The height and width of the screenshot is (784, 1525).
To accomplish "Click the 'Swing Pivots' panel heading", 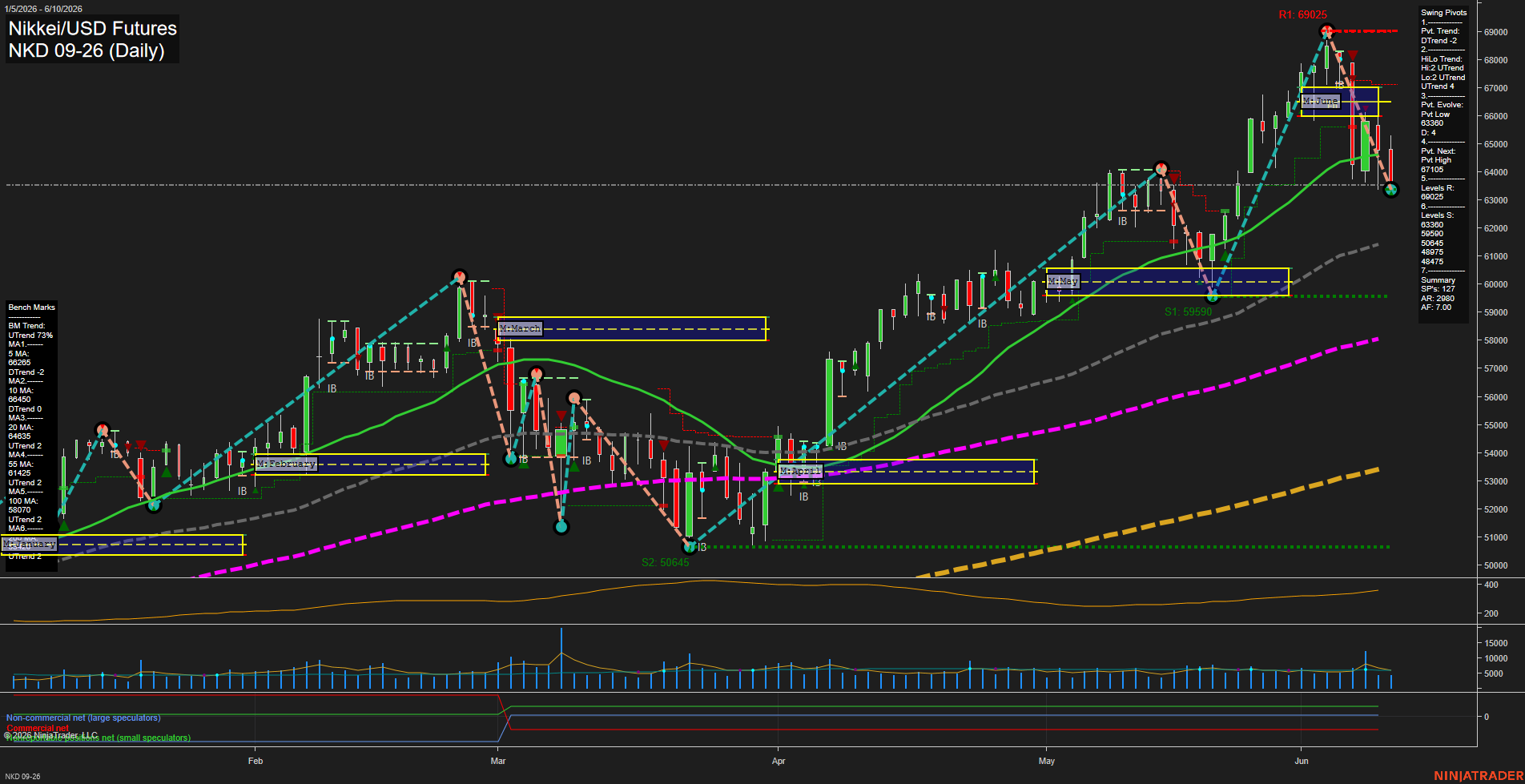I will pos(1444,13).
